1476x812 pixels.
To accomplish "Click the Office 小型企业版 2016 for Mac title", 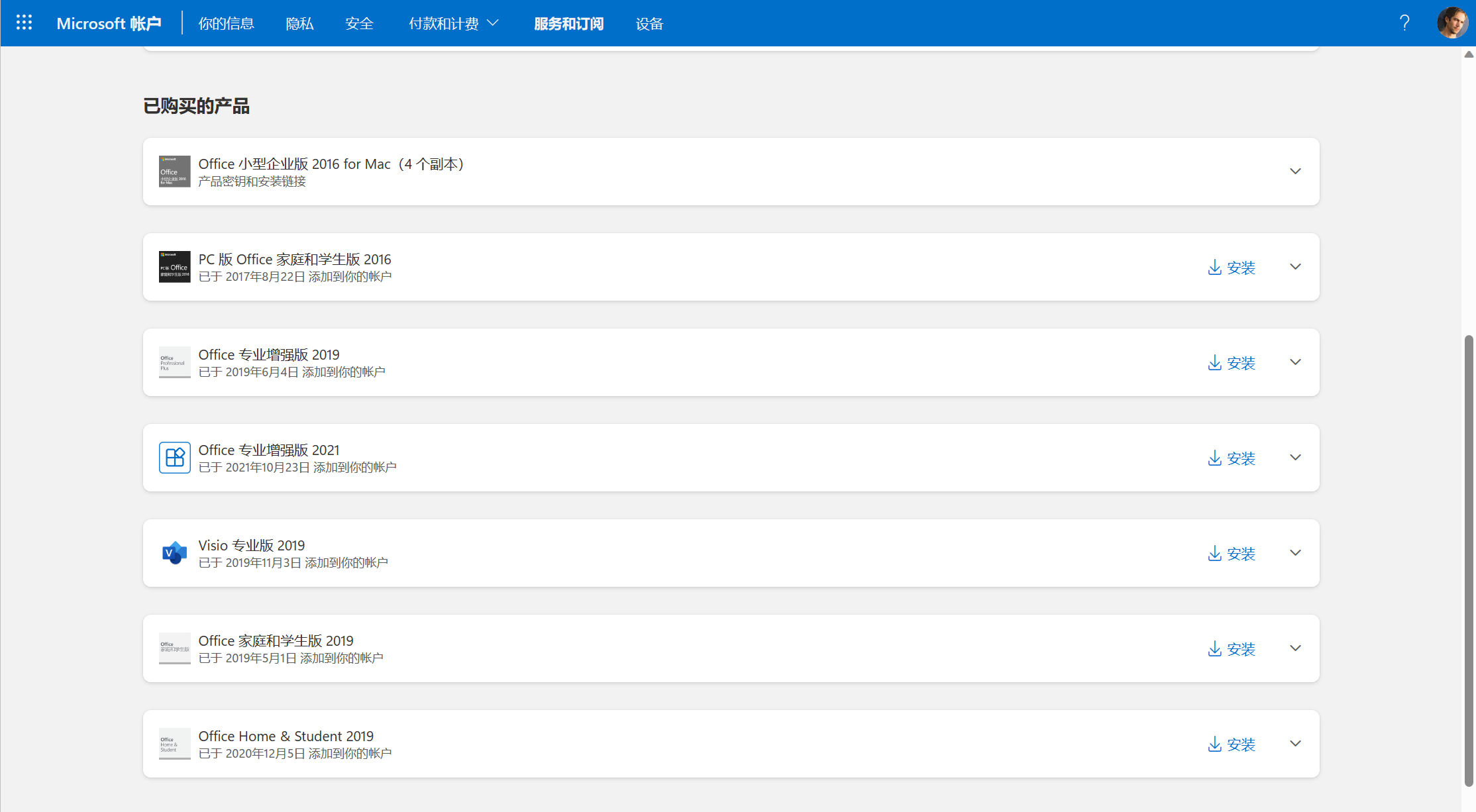I will (x=335, y=164).
